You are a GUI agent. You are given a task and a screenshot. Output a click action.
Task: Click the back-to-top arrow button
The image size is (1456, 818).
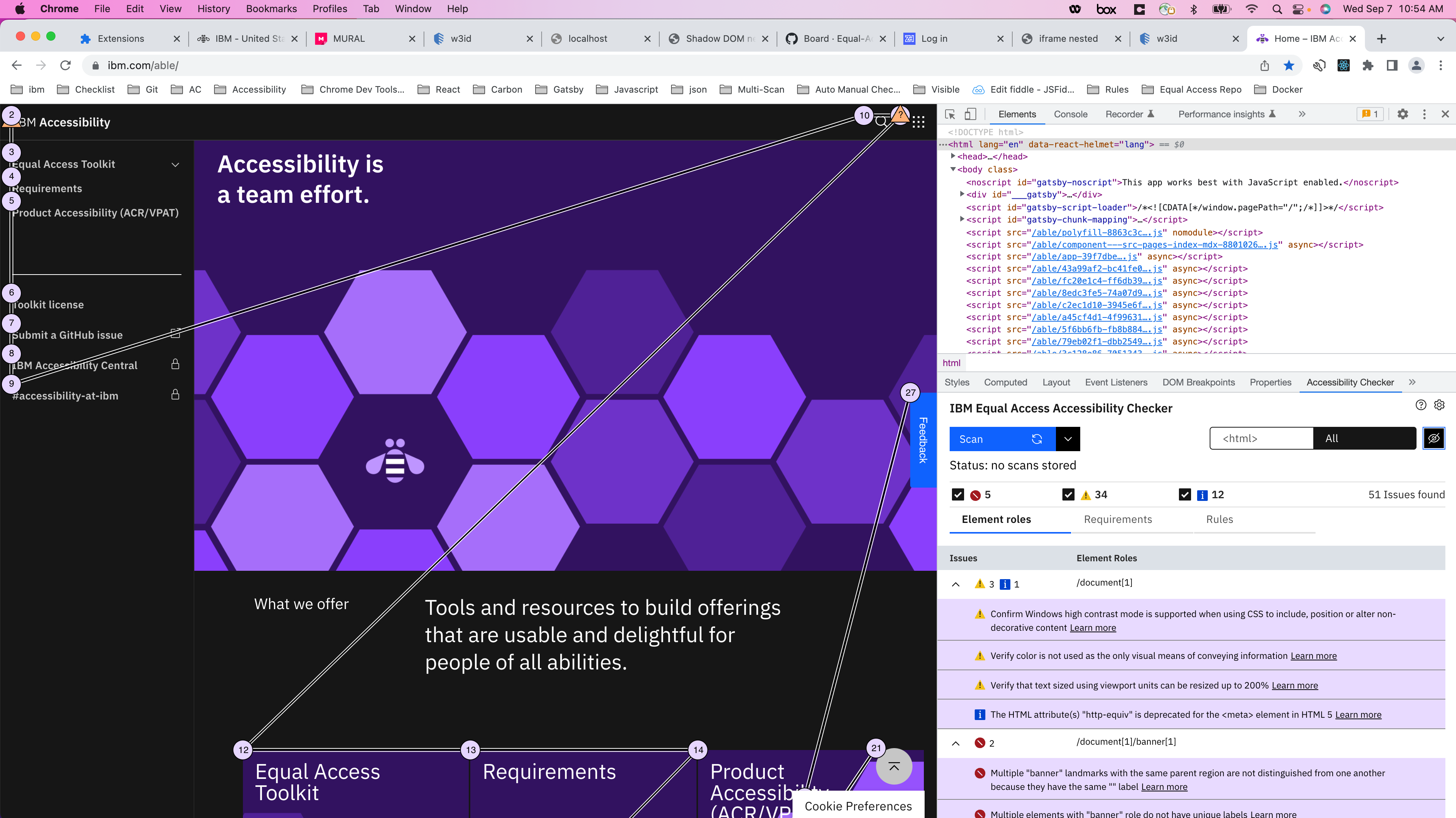(894, 766)
